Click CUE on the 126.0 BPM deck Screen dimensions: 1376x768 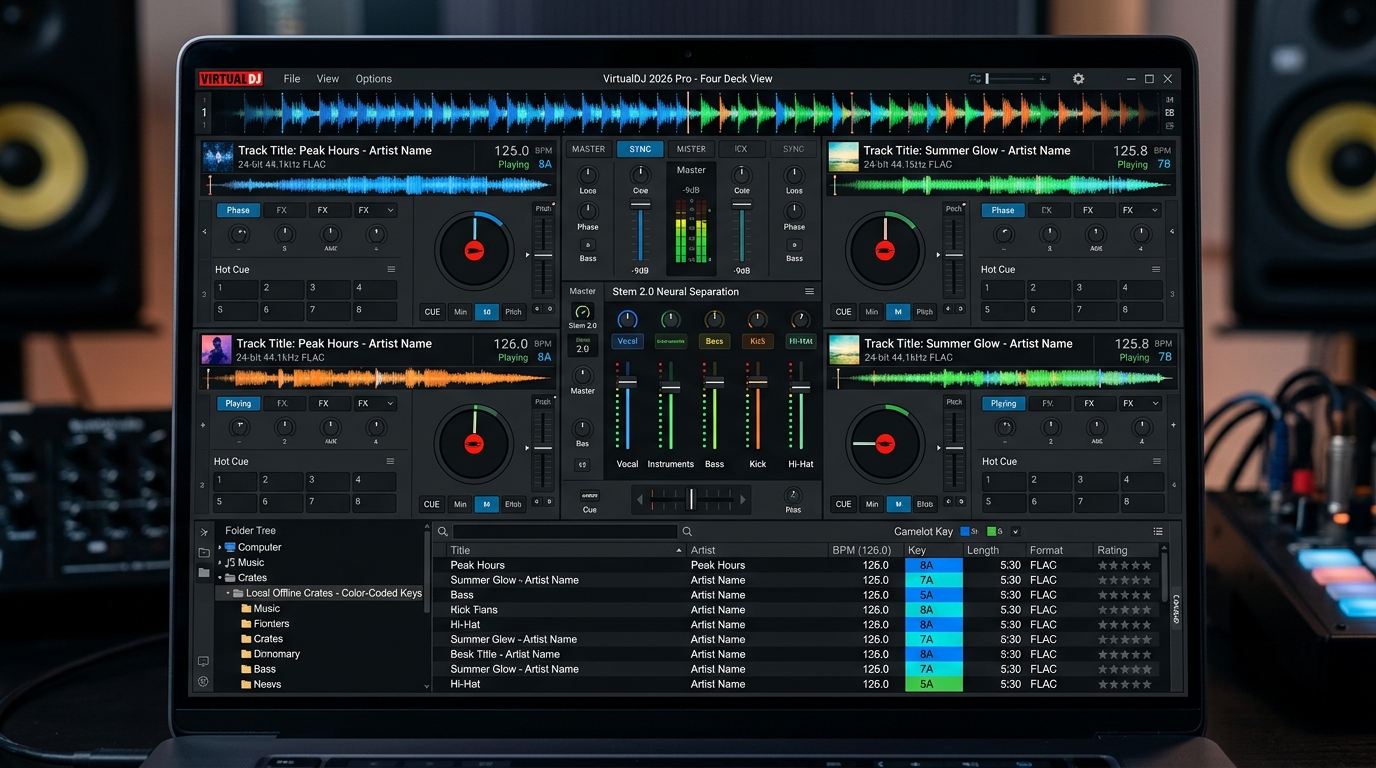pyautogui.click(x=432, y=504)
